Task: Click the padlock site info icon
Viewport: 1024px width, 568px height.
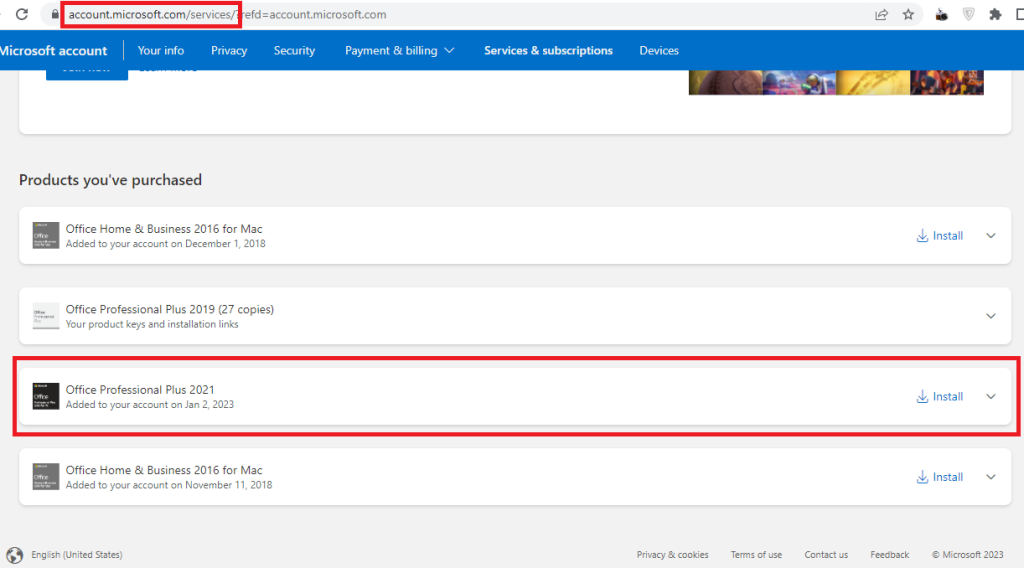Action: click(53, 15)
